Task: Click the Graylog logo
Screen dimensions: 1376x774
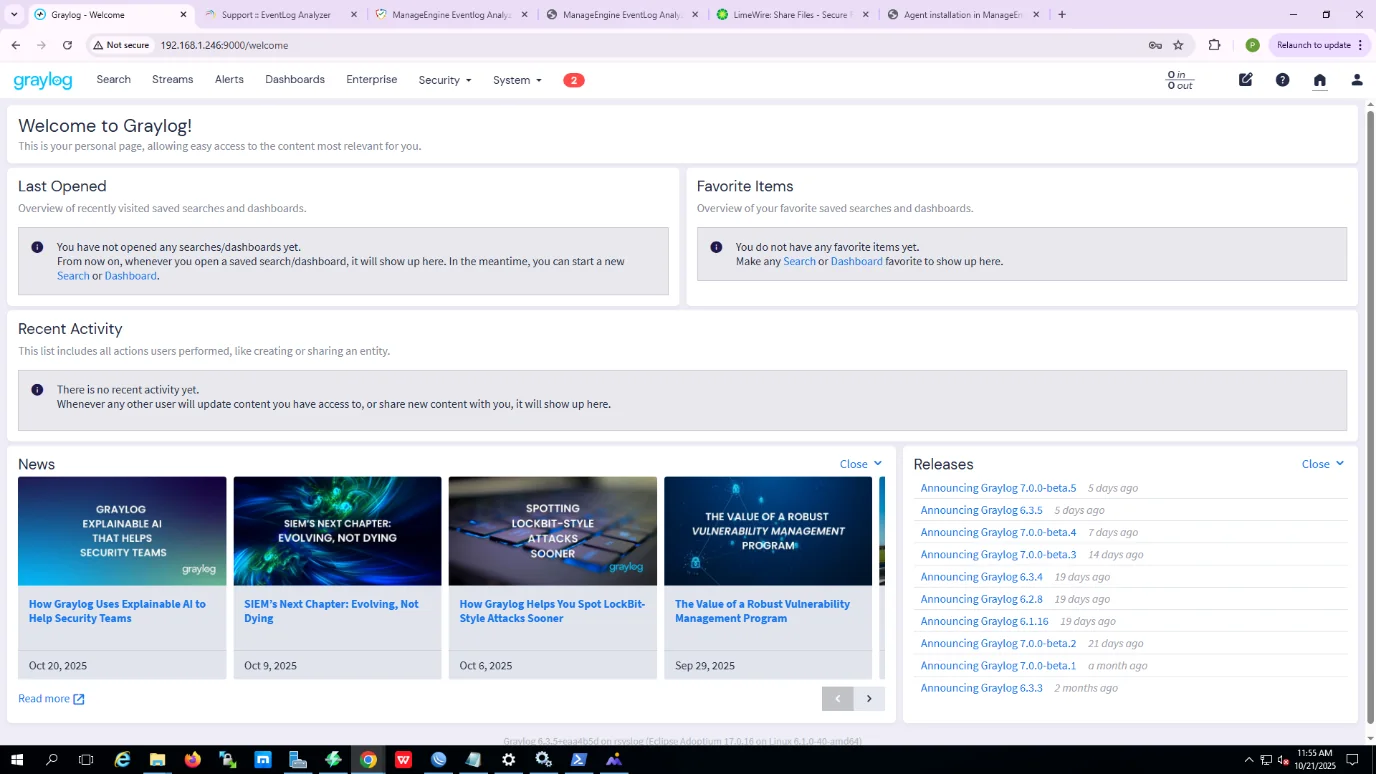Action: (x=43, y=81)
